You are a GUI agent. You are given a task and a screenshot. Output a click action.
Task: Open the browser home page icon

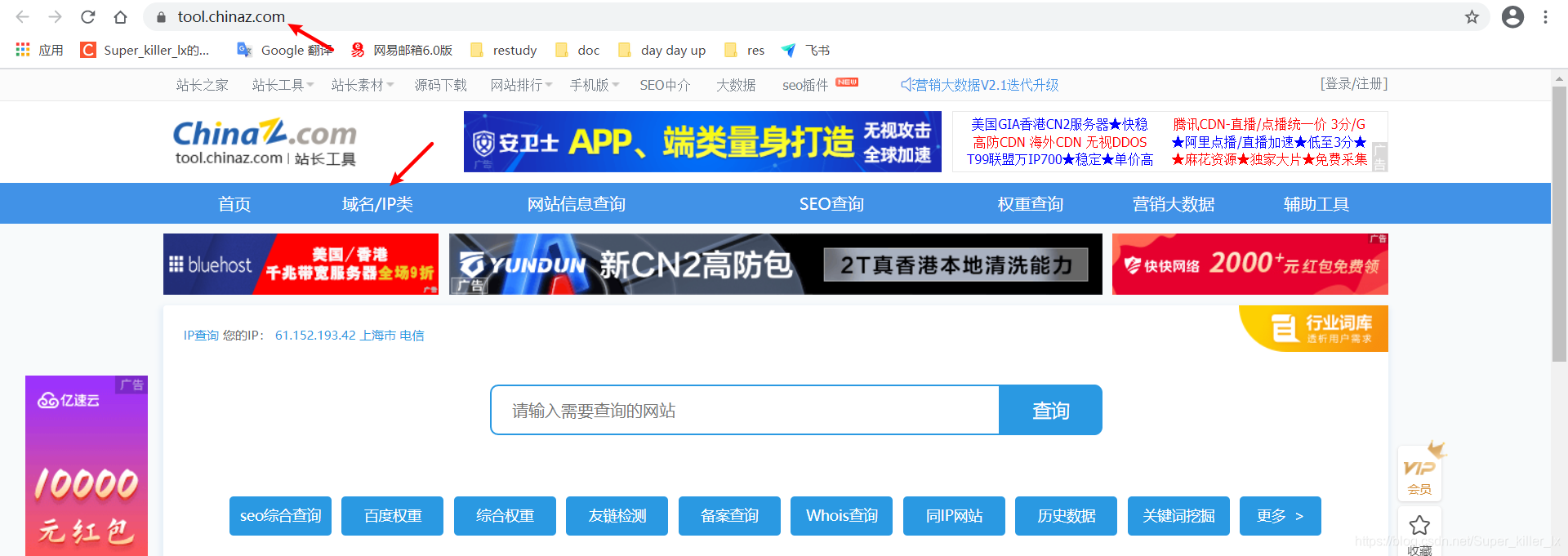click(x=120, y=17)
